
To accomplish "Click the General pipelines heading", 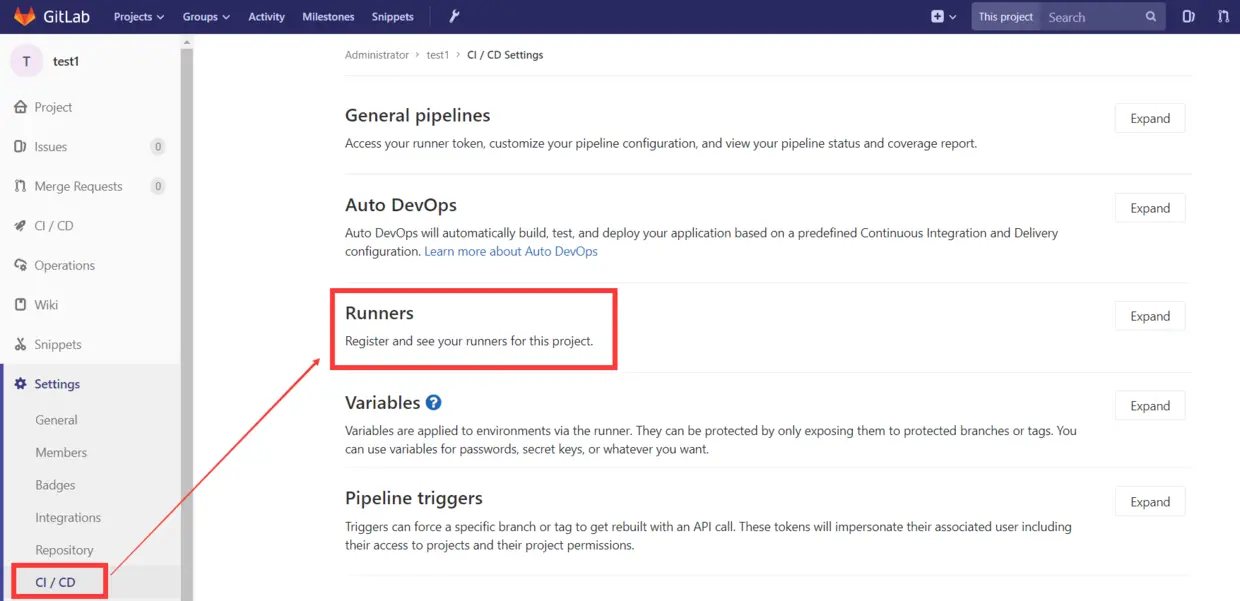I will (417, 115).
